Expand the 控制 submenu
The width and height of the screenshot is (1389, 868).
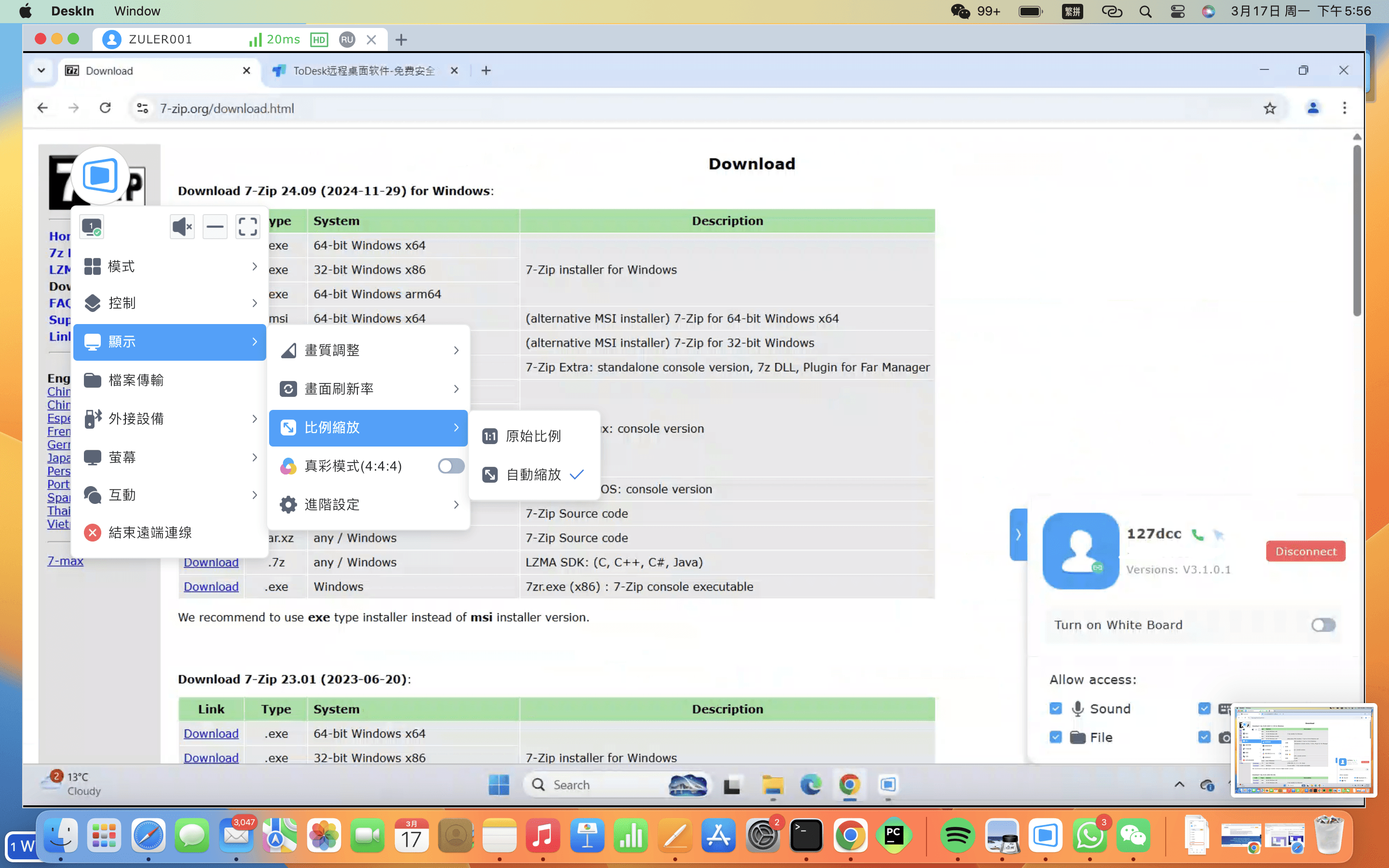click(x=170, y=303)
